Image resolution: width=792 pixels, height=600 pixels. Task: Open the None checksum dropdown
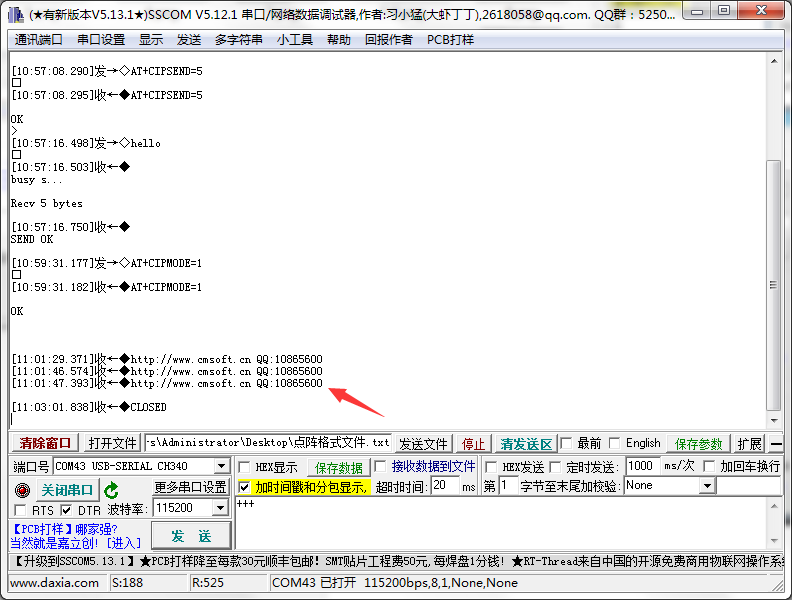tap(708, 486)
